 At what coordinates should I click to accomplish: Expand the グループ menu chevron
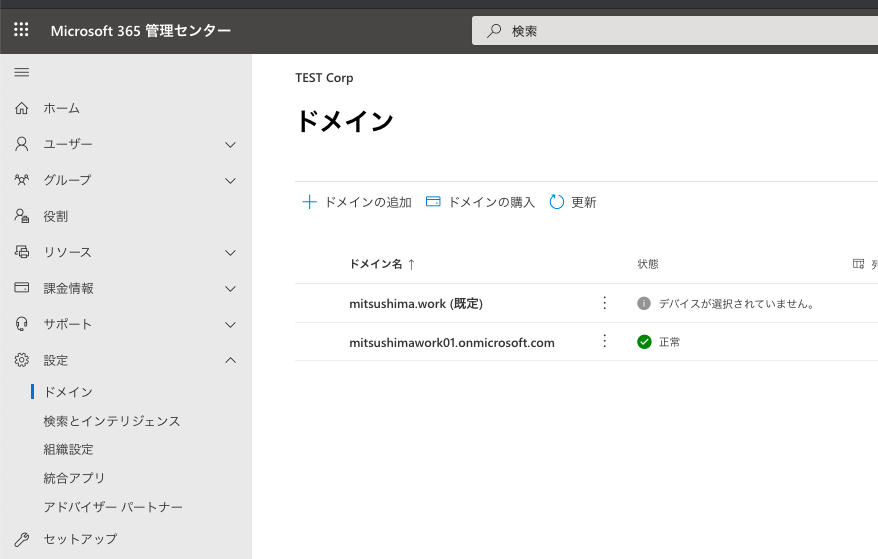[230, 180]
